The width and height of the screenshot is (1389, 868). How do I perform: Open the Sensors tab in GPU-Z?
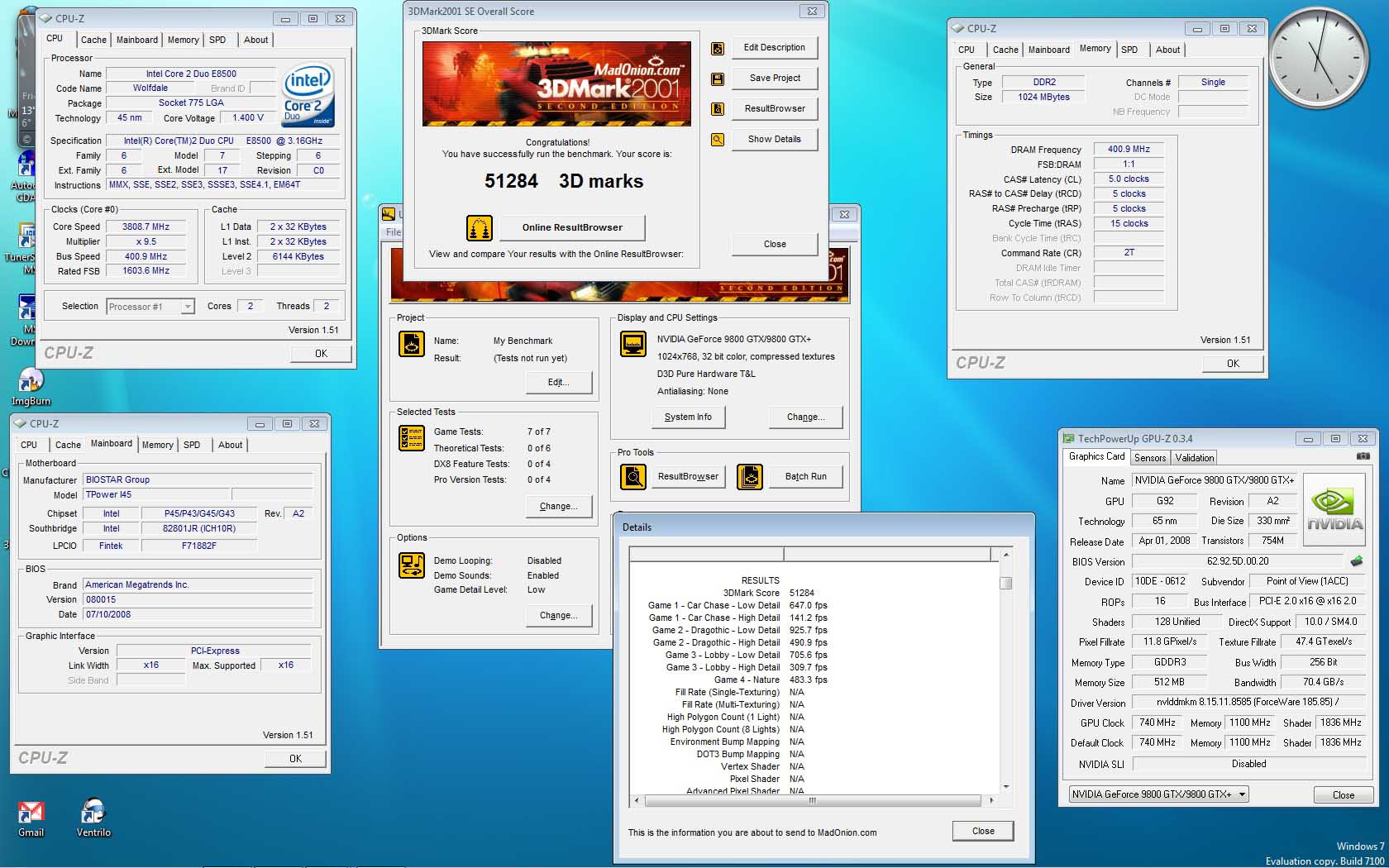point(1150,458)
